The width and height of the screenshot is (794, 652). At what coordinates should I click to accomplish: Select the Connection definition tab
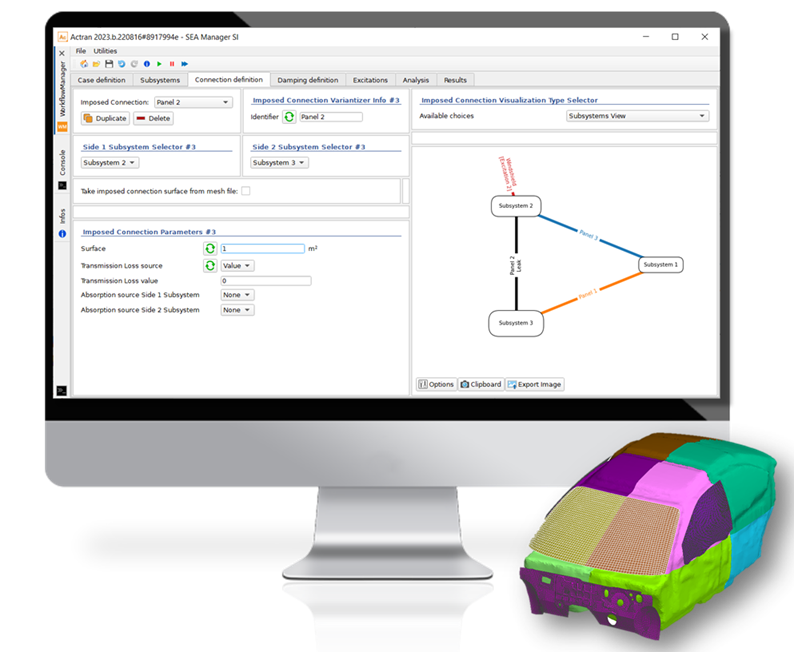click(229, 79)
